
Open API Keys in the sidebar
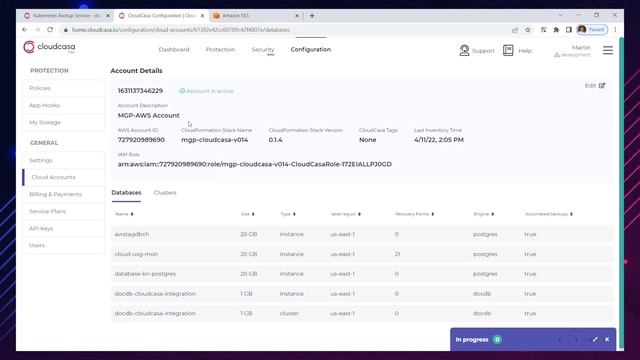[63, 228]
